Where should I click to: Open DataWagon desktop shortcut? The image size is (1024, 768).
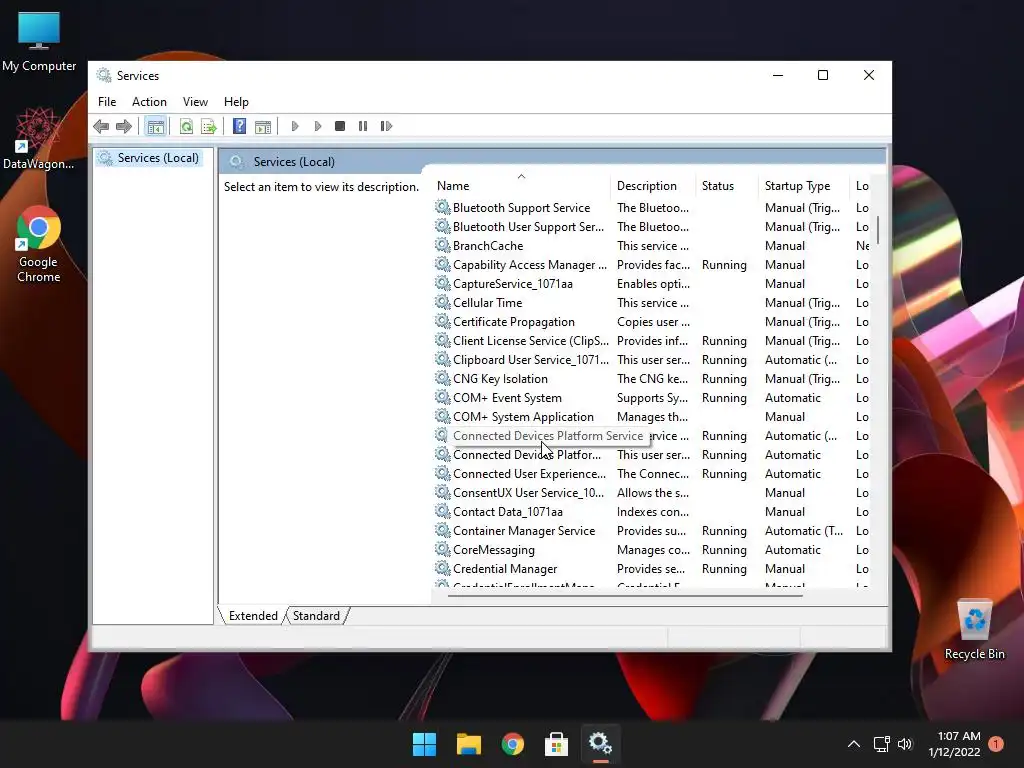tap(39, 138)
